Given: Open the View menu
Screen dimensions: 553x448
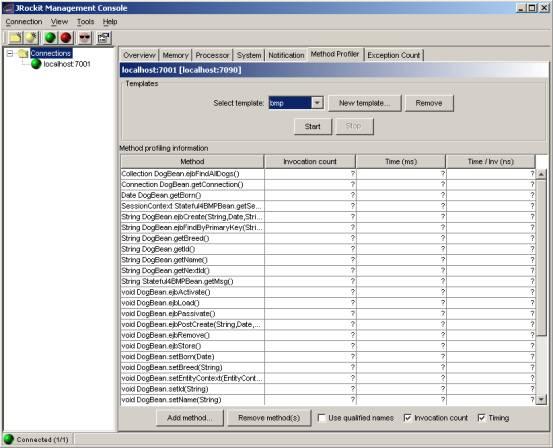Looking at the screenshot, I should (x=59, y=22).
